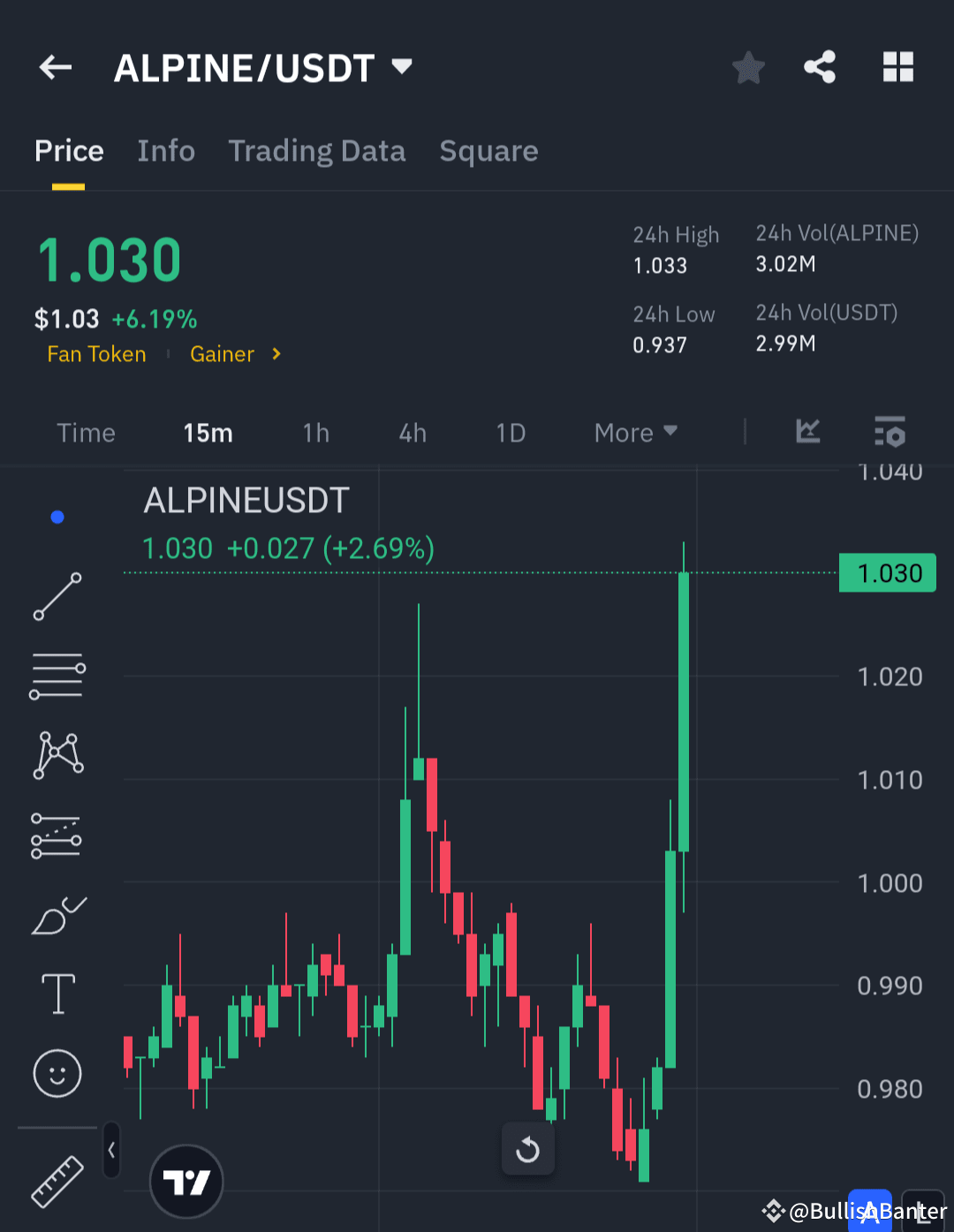Open the Info tab
954x1232 pixels.
coord(166,151)
